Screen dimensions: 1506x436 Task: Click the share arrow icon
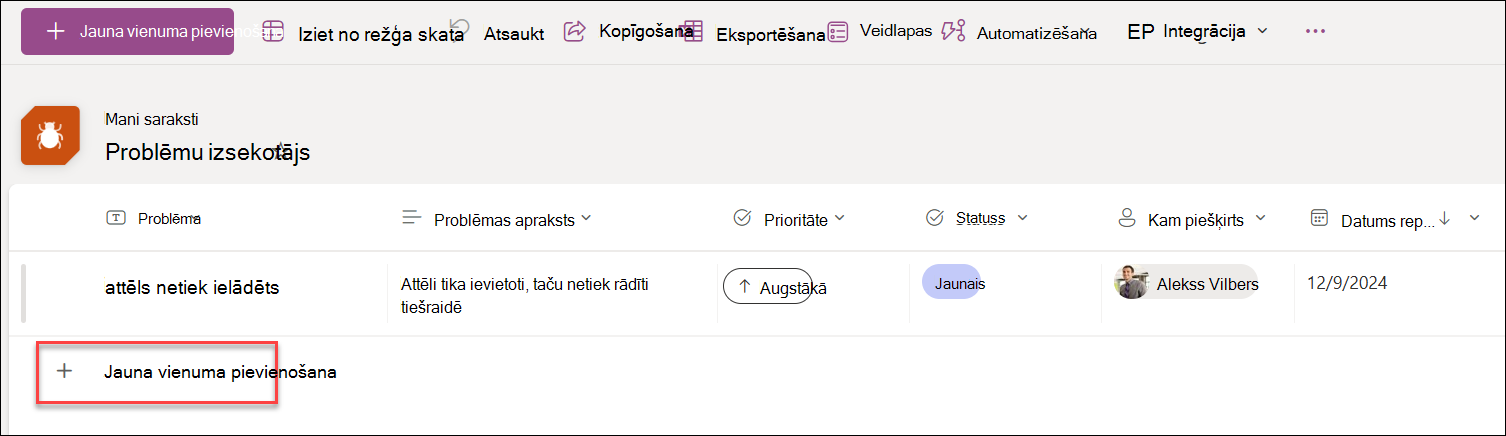(574, 31)
